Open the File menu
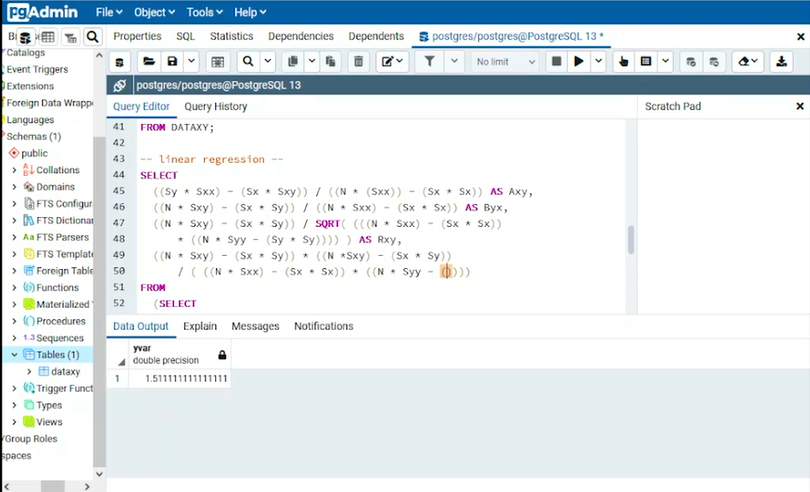The width and height of the screenshot is (810, 492). coord(109,12)
